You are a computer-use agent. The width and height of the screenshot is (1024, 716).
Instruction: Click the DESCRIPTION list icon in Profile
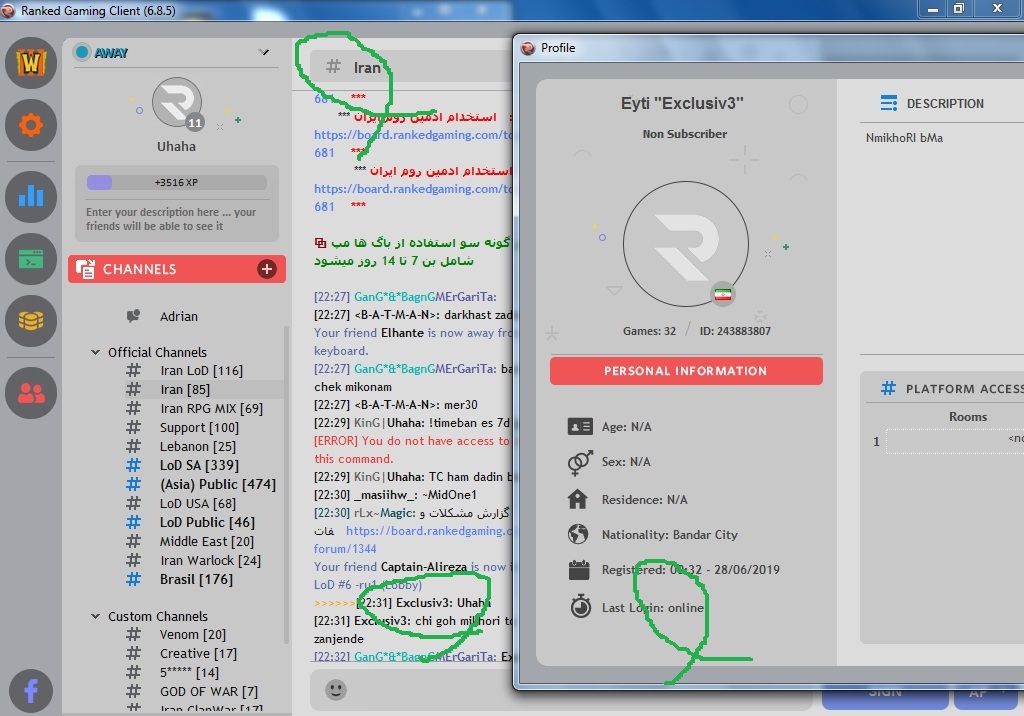point(888,103)
